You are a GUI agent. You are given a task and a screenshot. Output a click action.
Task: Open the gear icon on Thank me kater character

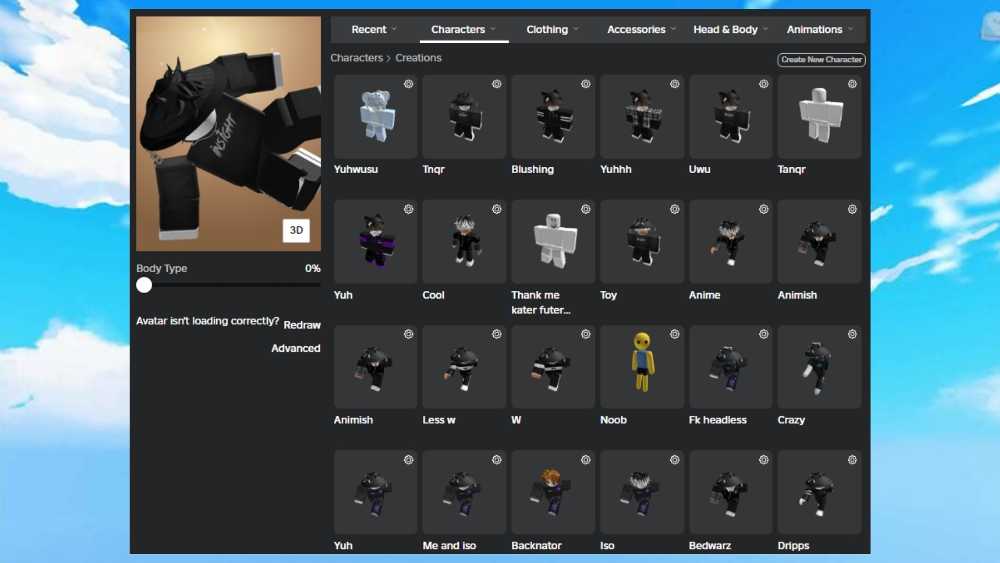click(x=585, y=209)
